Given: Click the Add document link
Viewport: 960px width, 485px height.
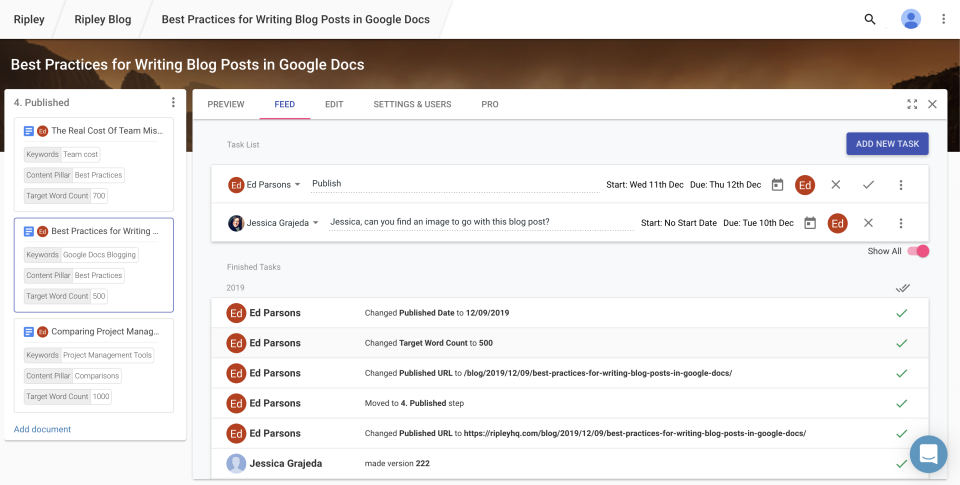Looking at the screenshot, I should [x=42, y=429].
